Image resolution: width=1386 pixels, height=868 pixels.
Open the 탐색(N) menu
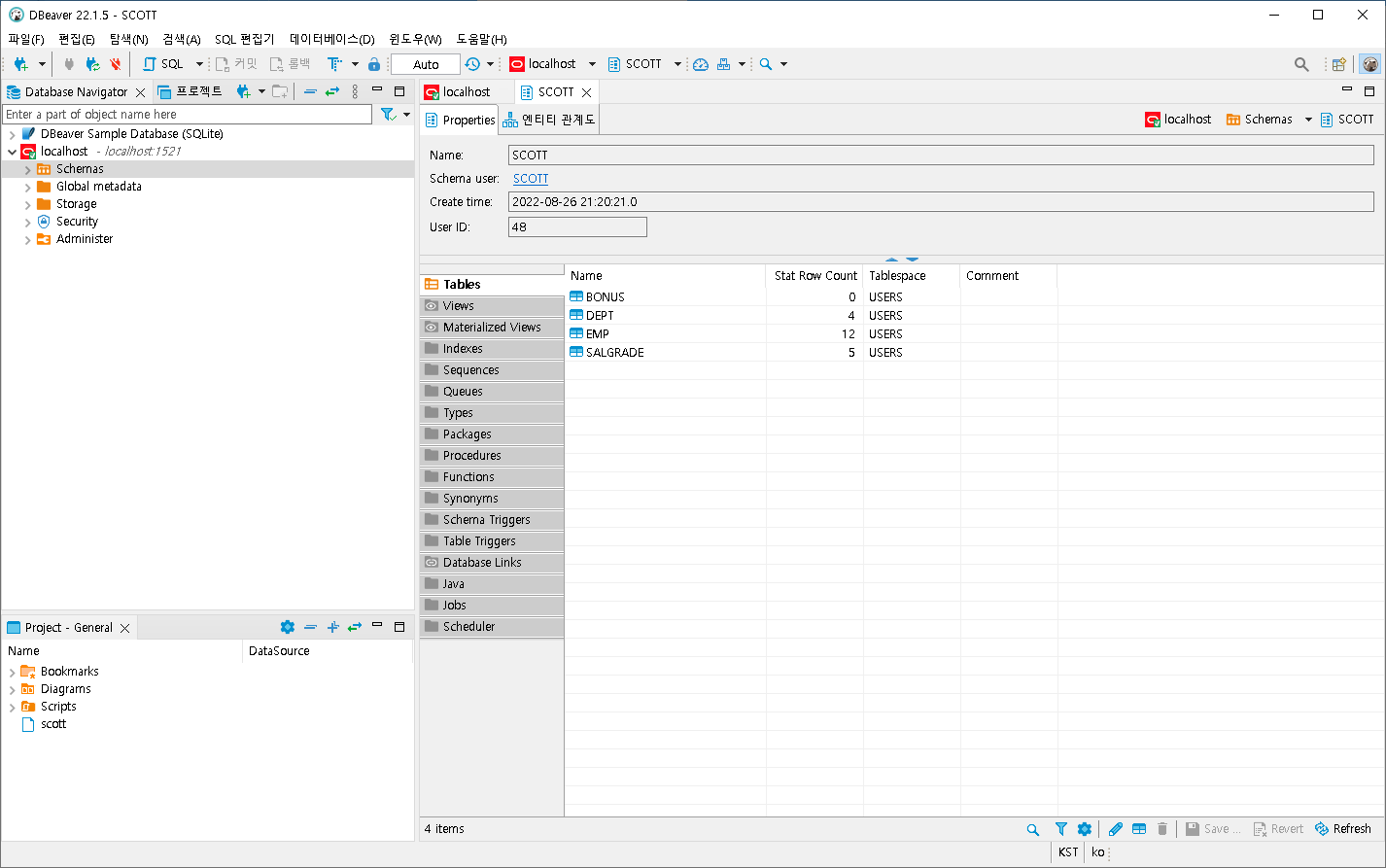coord(128,39)
